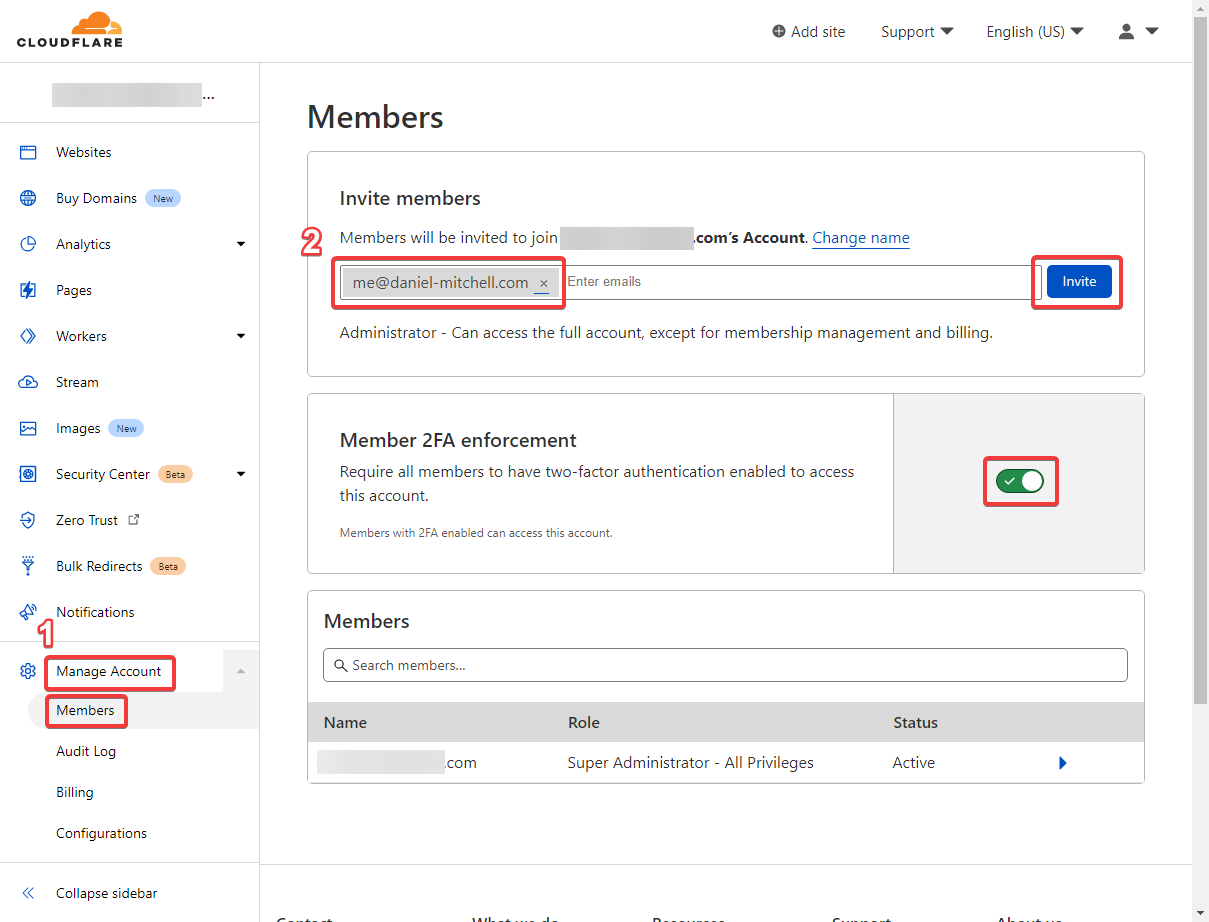Open Audit Log under Manage Account
The image size is (1209, 922).
[86, 751]
